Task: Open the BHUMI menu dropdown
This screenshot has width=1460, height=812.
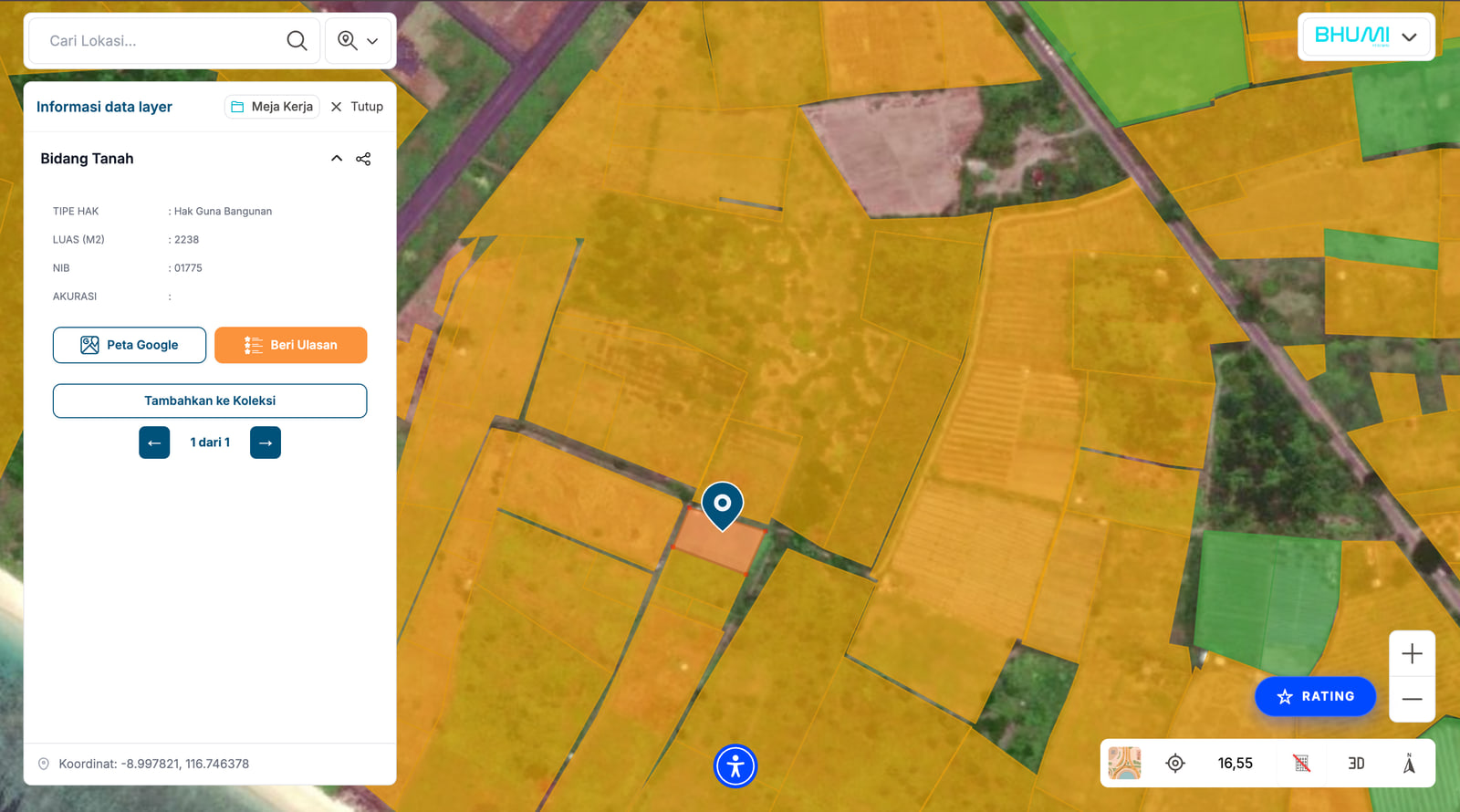Action: pos(1366,36)
